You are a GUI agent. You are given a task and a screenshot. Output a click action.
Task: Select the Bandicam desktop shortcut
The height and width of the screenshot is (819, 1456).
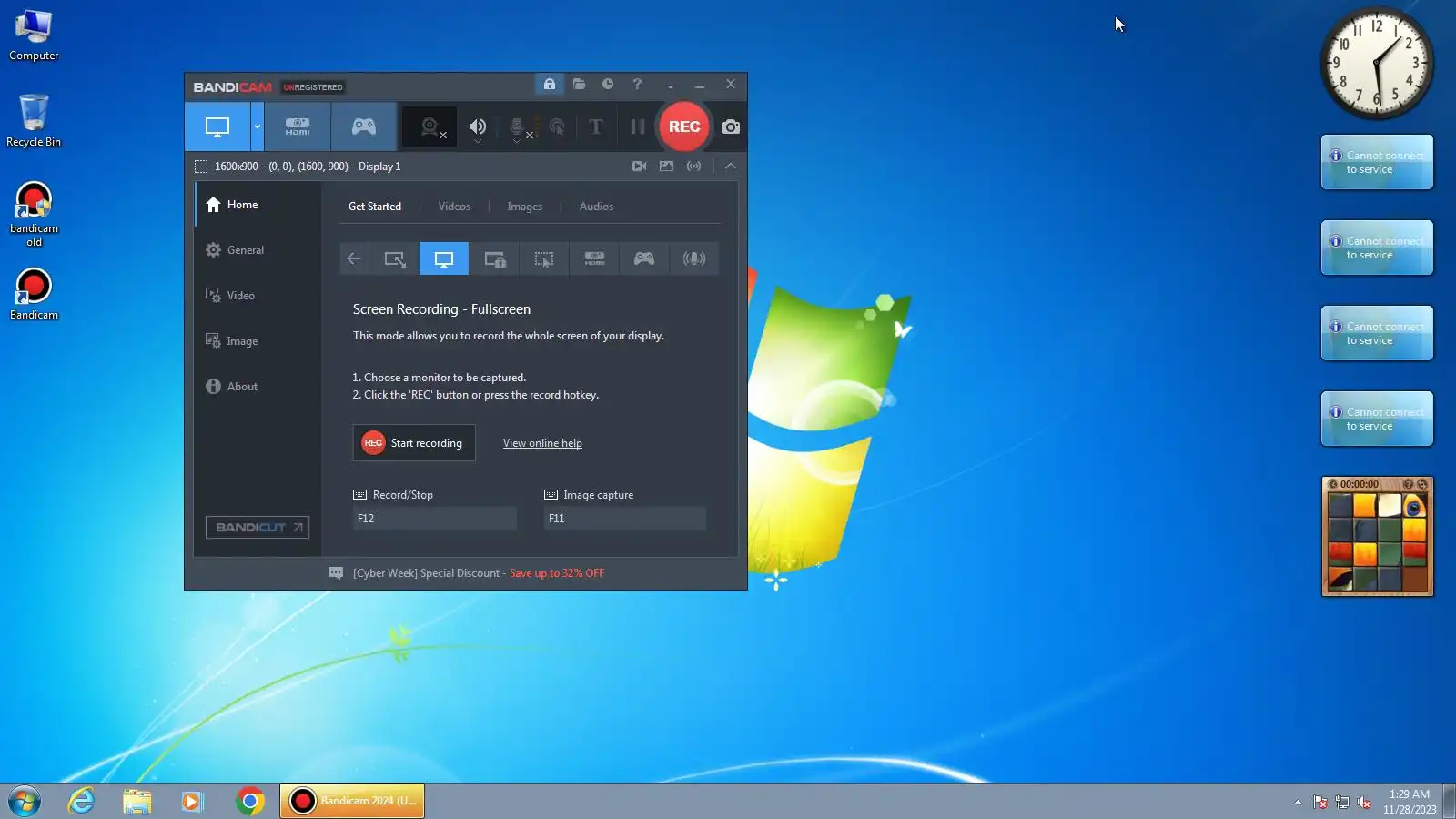34,294
